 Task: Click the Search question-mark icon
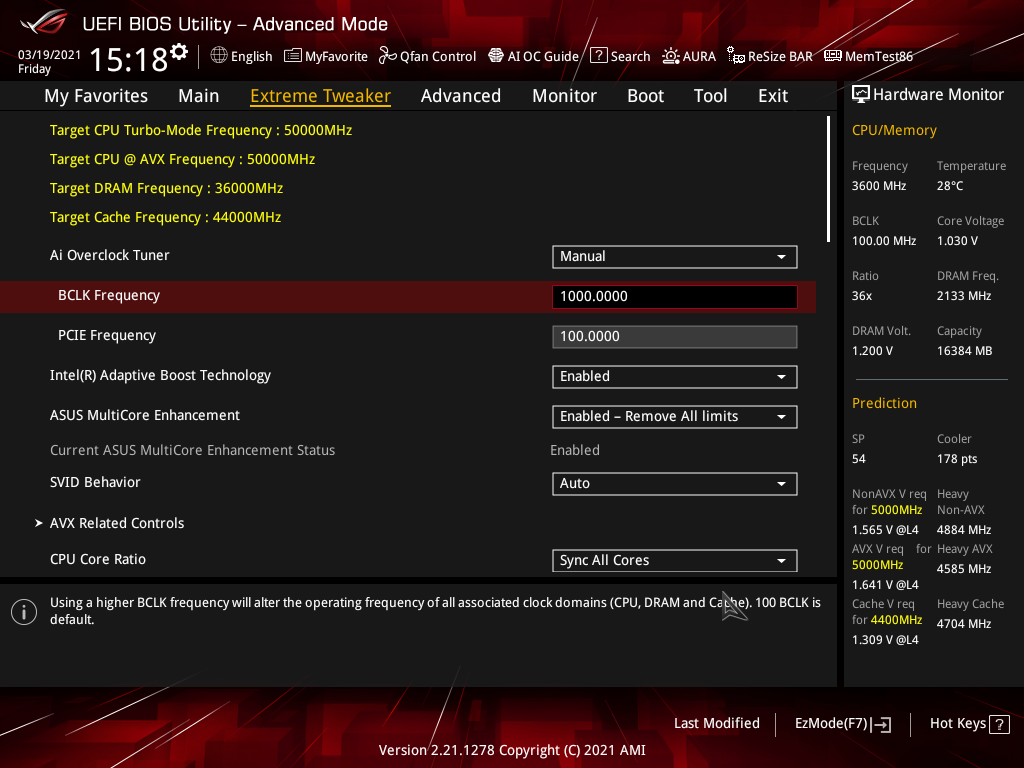pyautogui.click(x=598, y=56)
